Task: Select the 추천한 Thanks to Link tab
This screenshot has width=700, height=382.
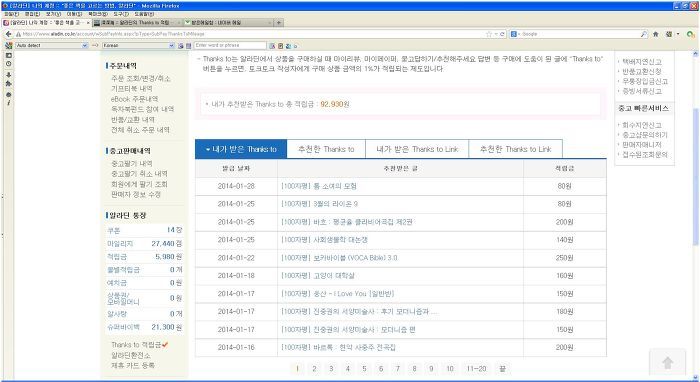Action: 516,149
